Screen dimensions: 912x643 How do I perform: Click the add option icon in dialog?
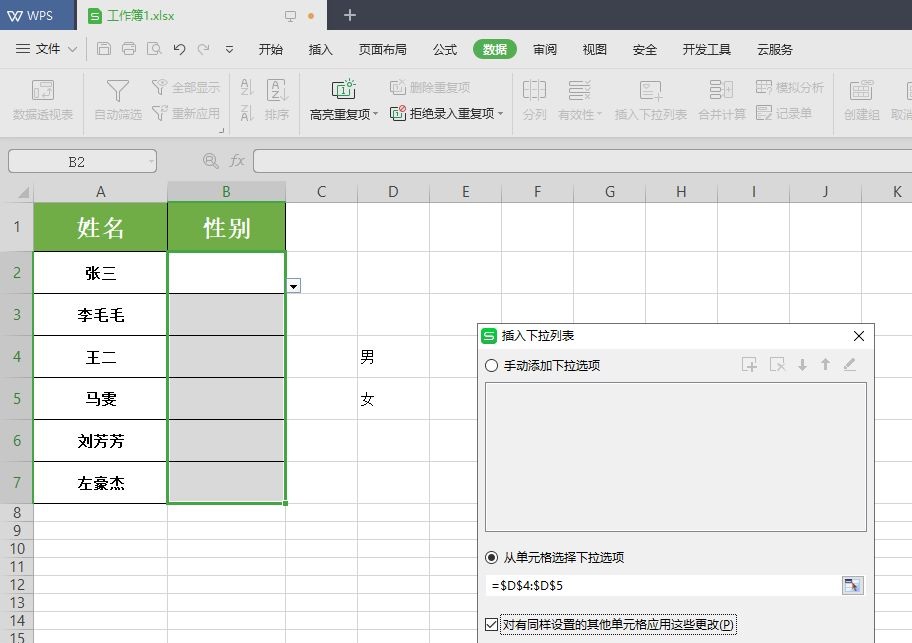pos(749,365)
